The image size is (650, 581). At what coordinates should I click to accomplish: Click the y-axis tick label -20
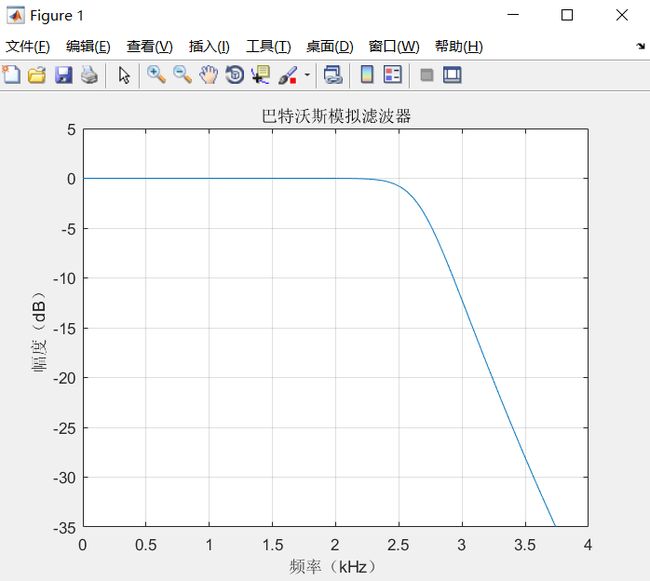coord(64,378)
